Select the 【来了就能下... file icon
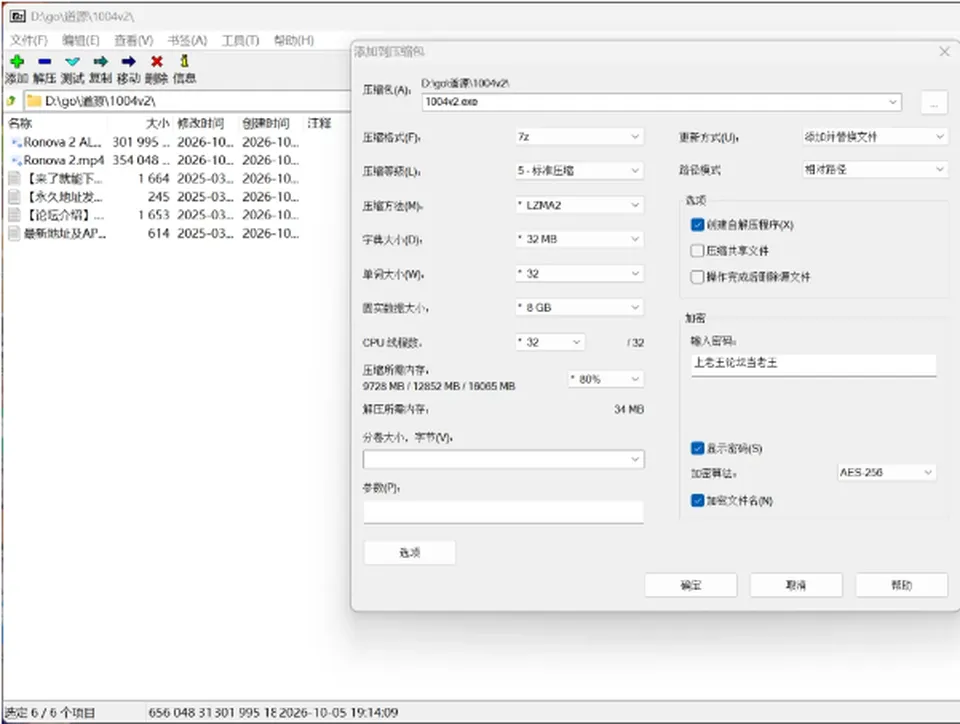This screenshot has width=960, height=724. (x=15, y=179)
